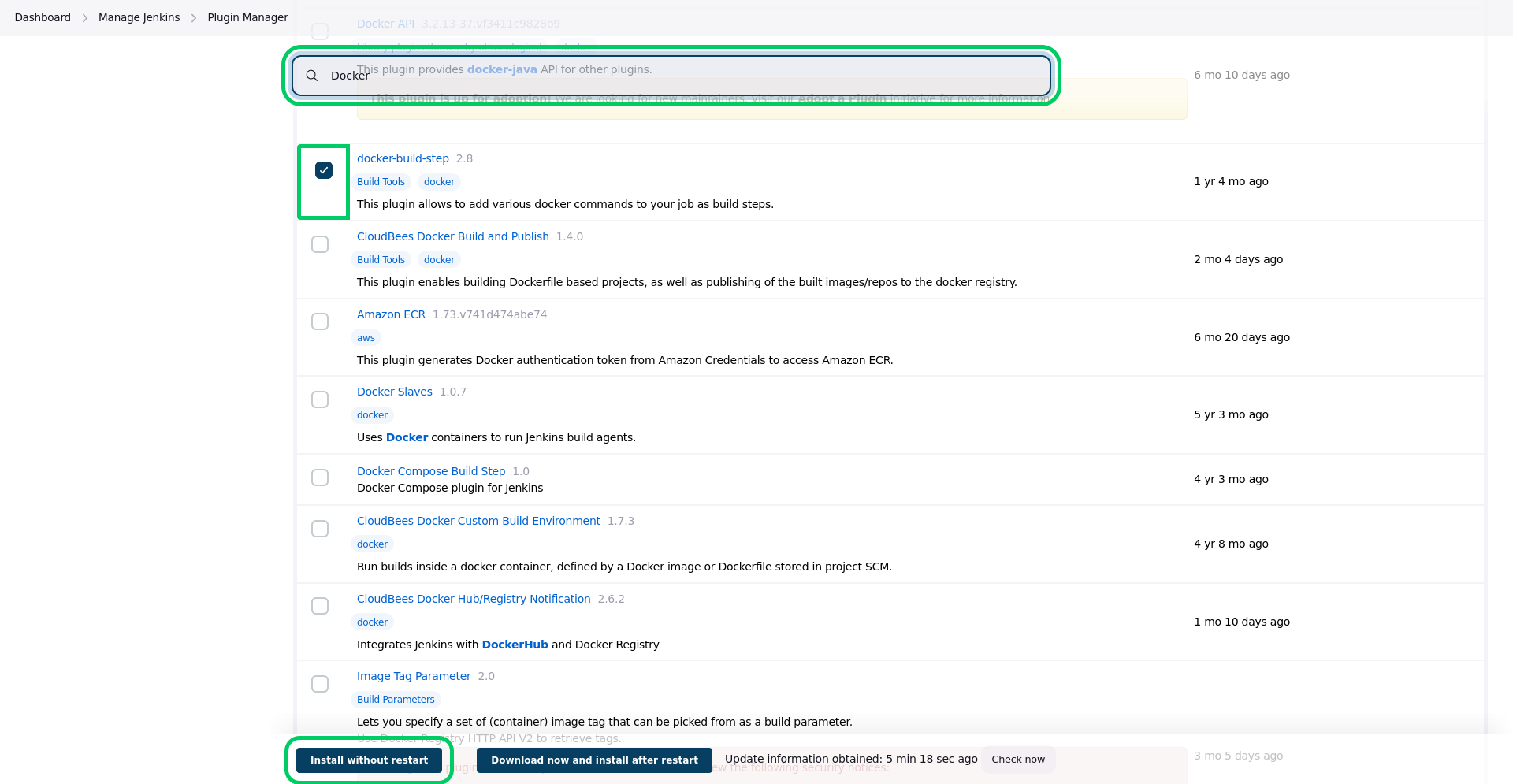This screenshot has height=784, width=1513.
Task: Click docker tag under Docker Hub/Registry Notification
Action: 372,622
